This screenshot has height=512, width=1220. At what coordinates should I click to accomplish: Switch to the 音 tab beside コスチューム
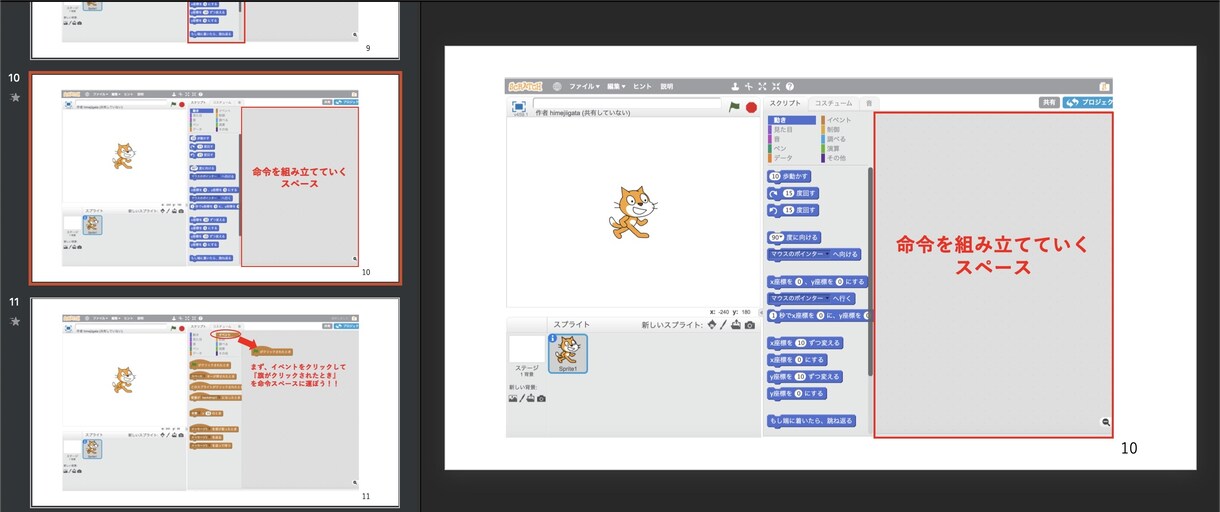tap(869, 103)
